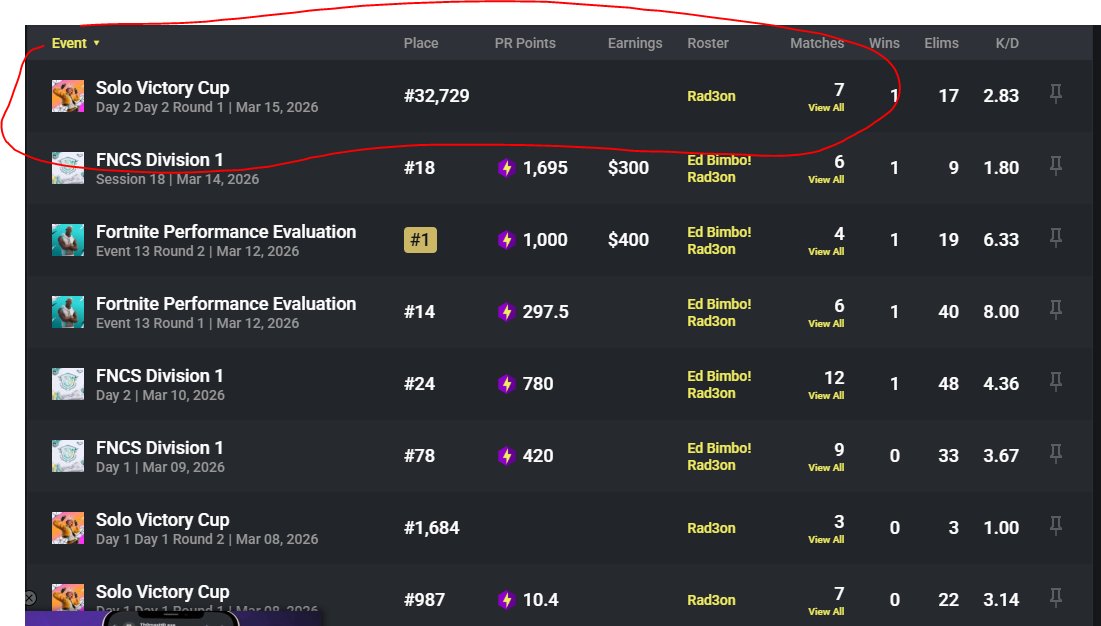Pin the Solo Victory Cup Round 2 row
1101x626 pixels.
click(1055, 525)
